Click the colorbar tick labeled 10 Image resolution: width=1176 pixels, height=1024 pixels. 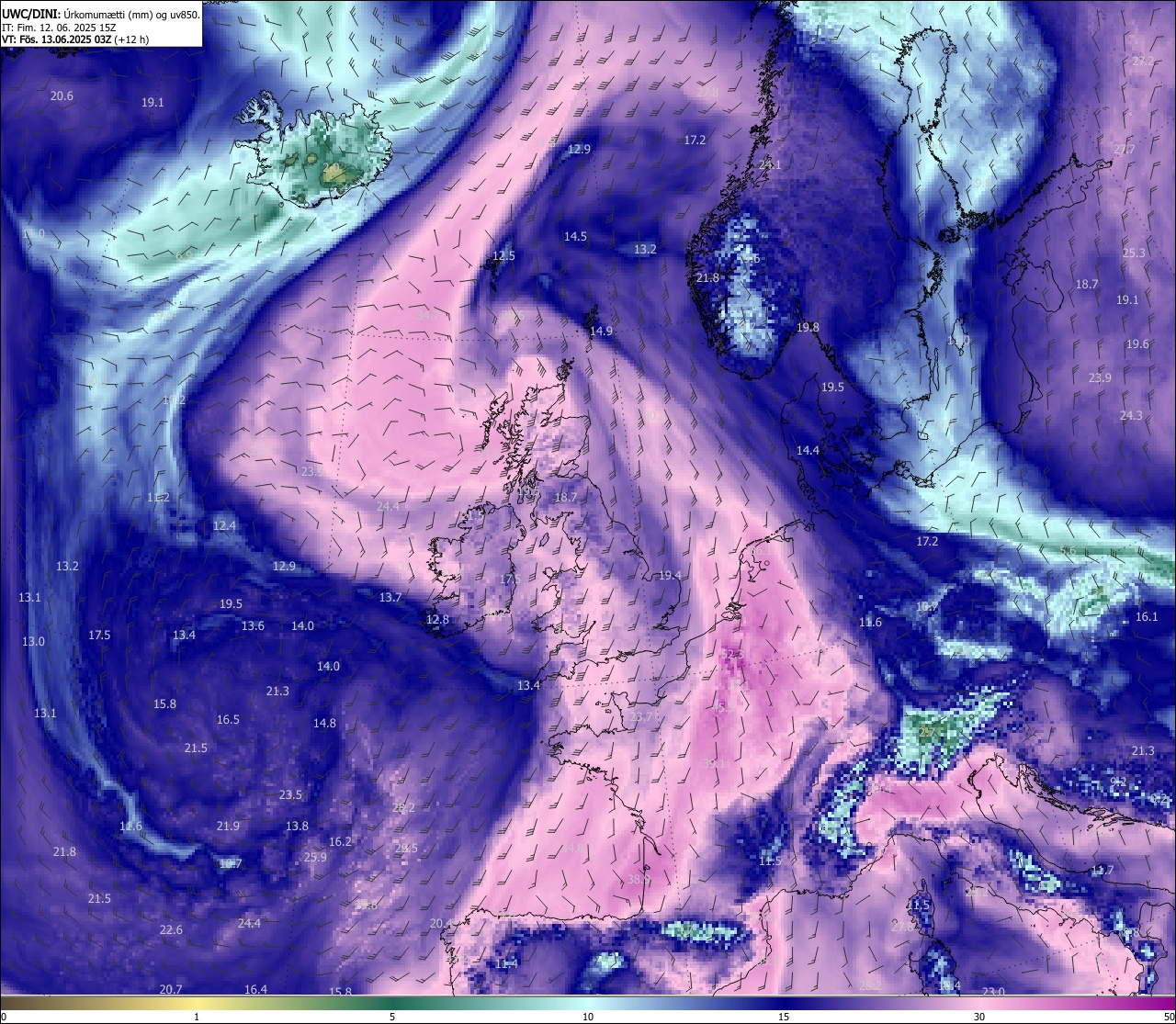(588, 1017)
